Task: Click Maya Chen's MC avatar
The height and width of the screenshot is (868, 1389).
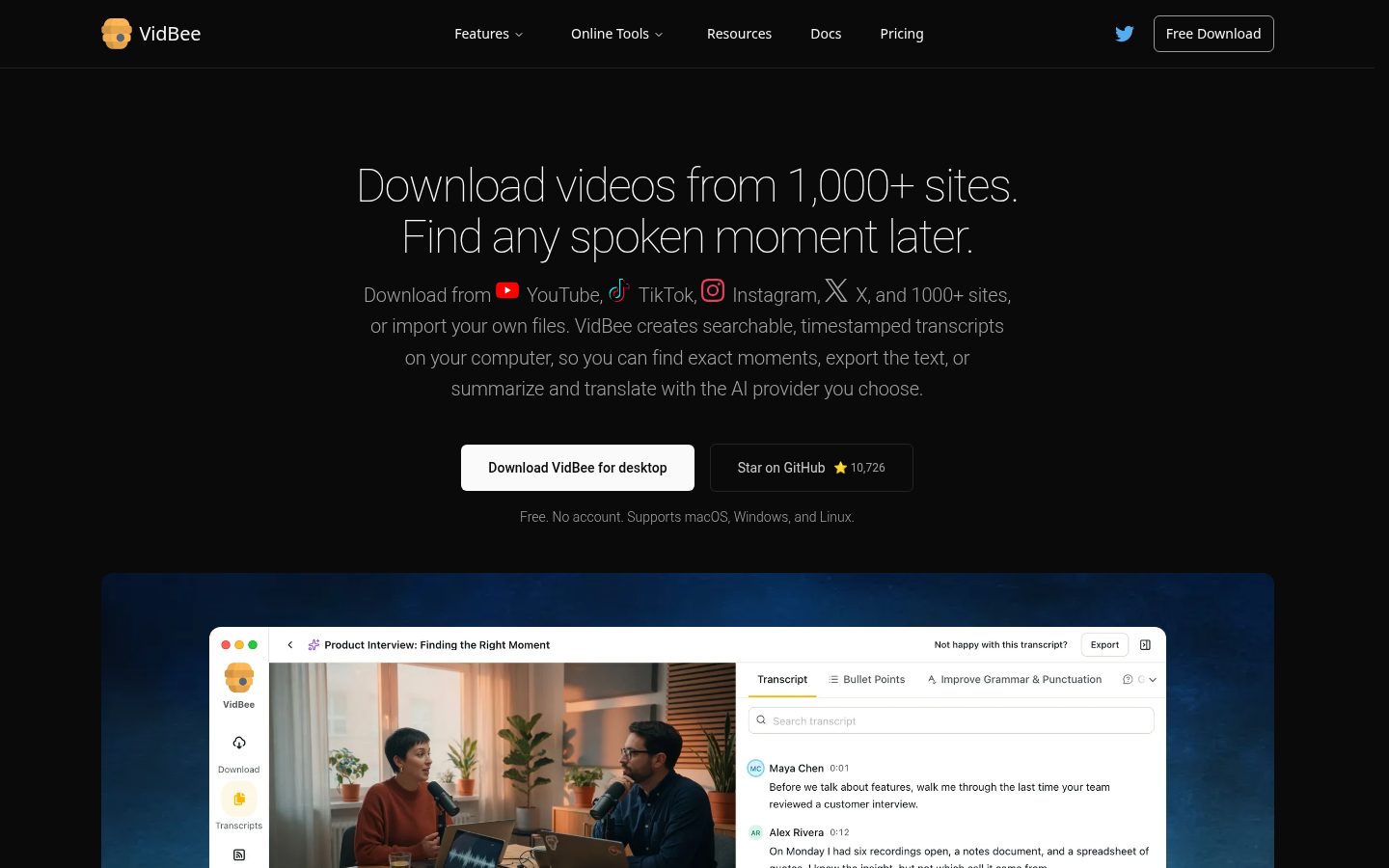Action: [756, 769]
